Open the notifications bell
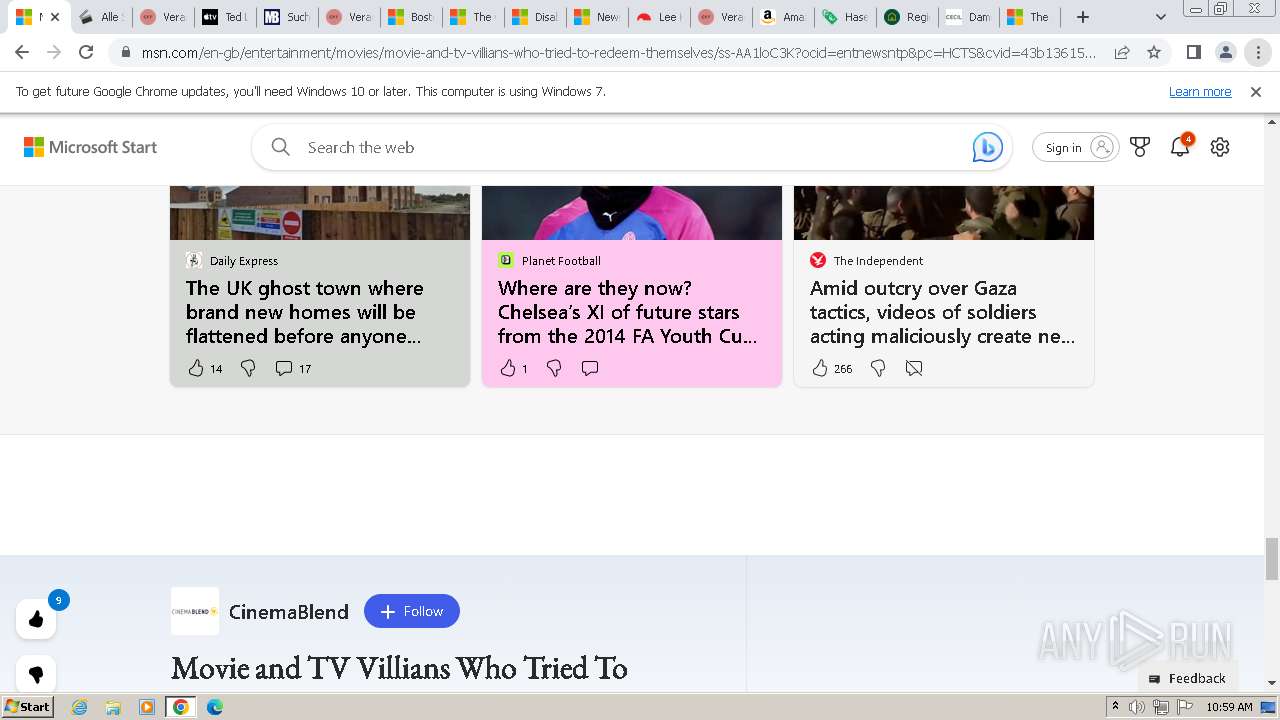Viewport: 1280px width, 720px height. pos(1180,147)
